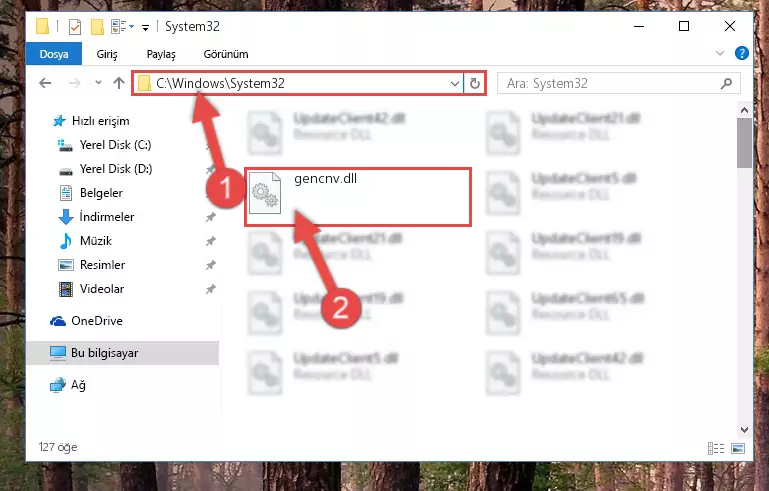769x491 pixels.
Task: Click the OneDrive cloud icon
Action: click(x=58, y=321)
